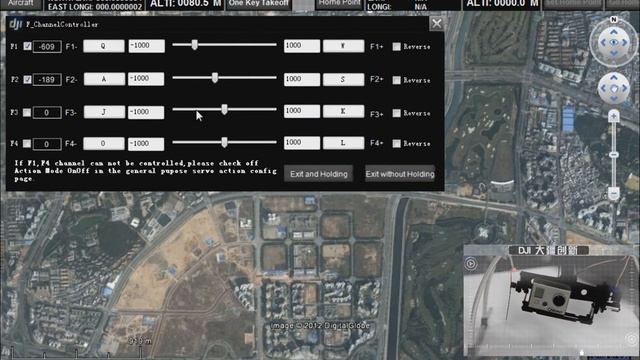Check the F3 channel checkbox
Screen dimensions: 640x360
(27, 112)
